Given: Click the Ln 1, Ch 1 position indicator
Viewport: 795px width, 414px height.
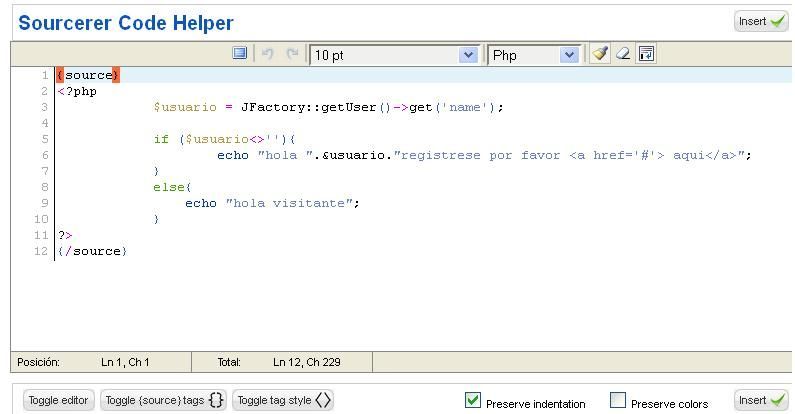Looking at the screenshot, I should click(125, 362).
